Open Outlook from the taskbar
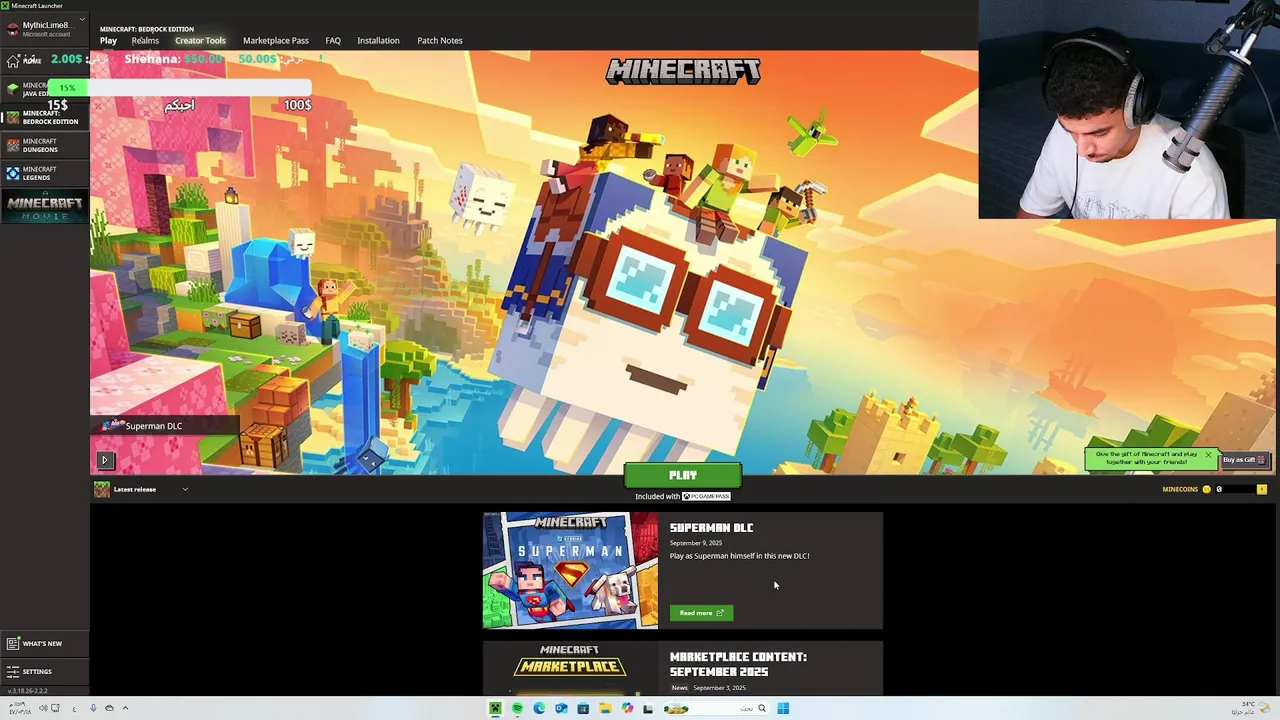The image size is (1280, 720). 561,708
